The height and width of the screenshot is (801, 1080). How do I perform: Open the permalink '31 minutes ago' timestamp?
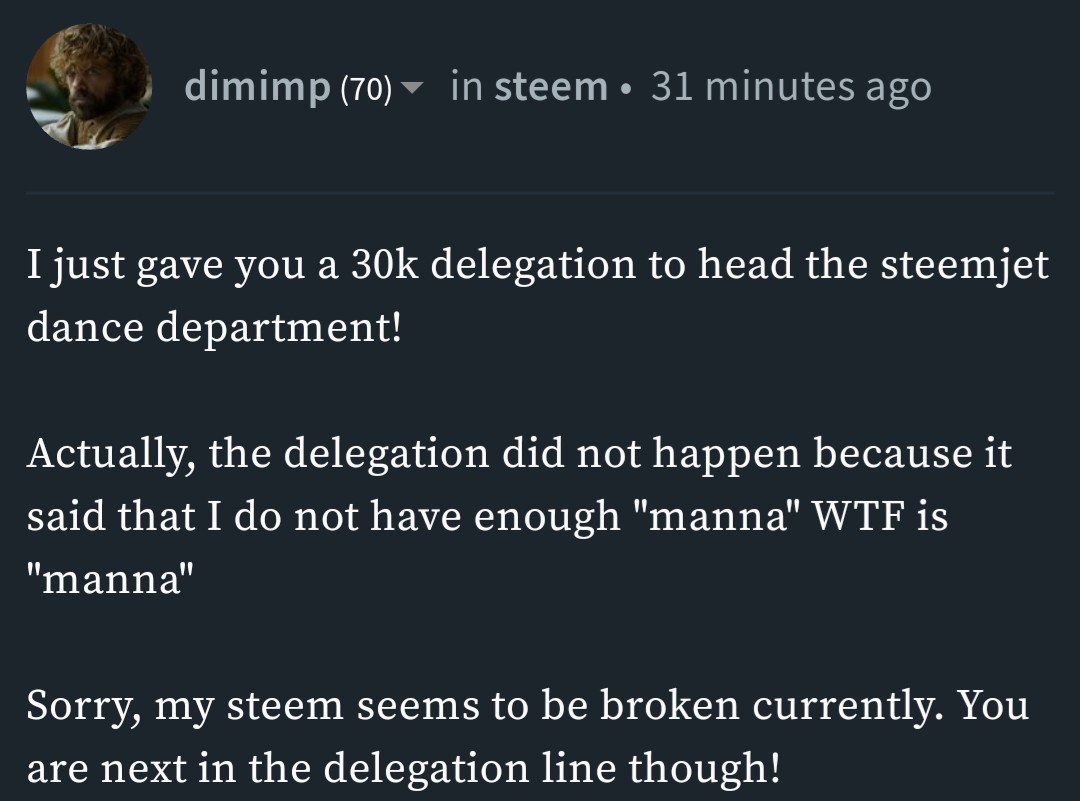[x=791, y=87]
